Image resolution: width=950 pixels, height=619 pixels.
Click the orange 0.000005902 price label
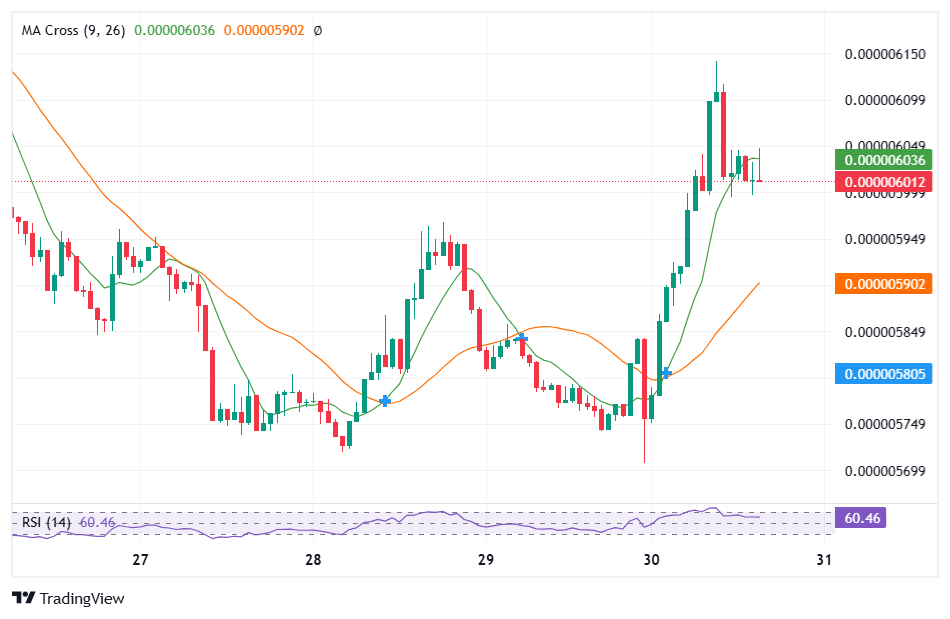click(883, 284)
